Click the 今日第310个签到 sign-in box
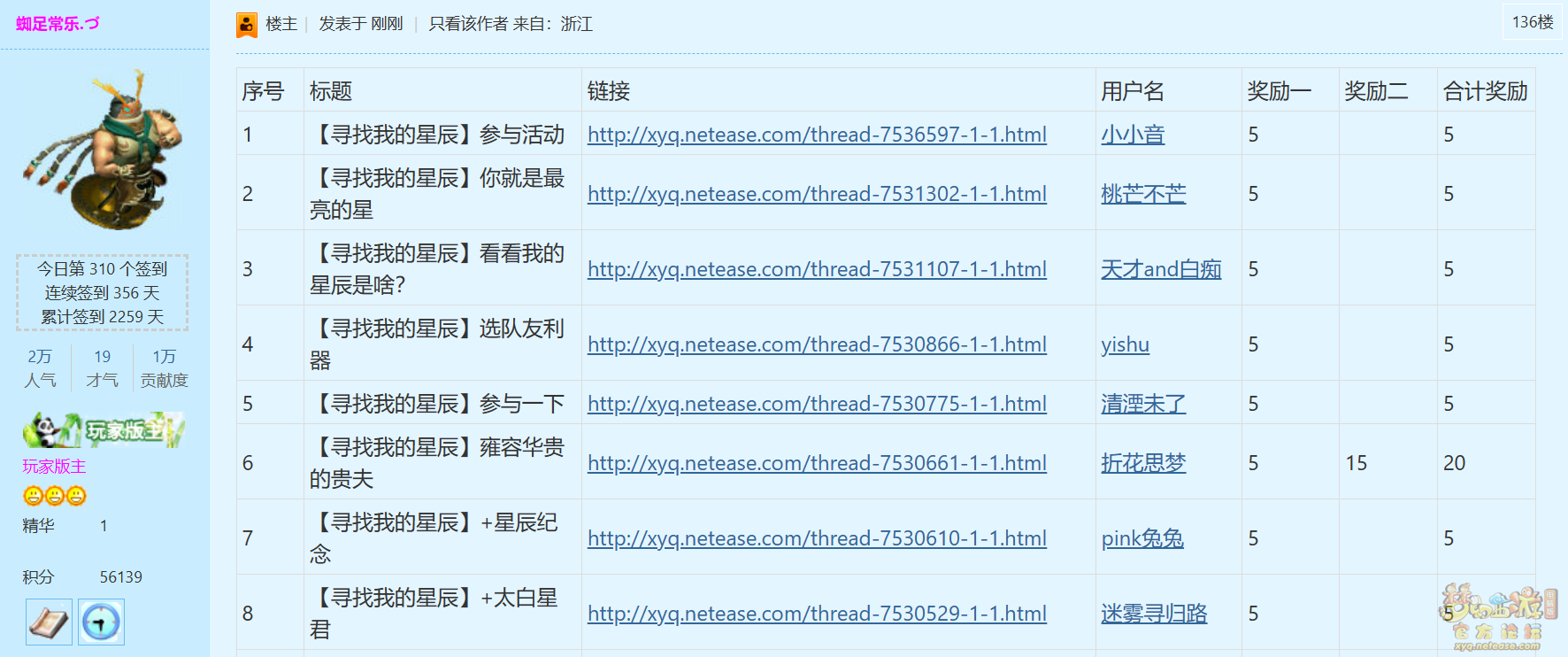1568x657 pixels. [x=103, y=292]
